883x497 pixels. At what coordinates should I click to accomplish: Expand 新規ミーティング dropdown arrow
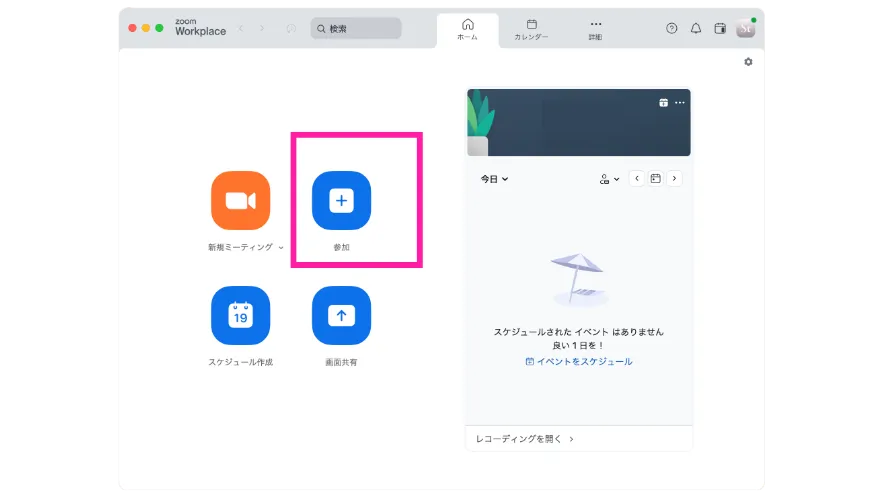coord(281,248)
